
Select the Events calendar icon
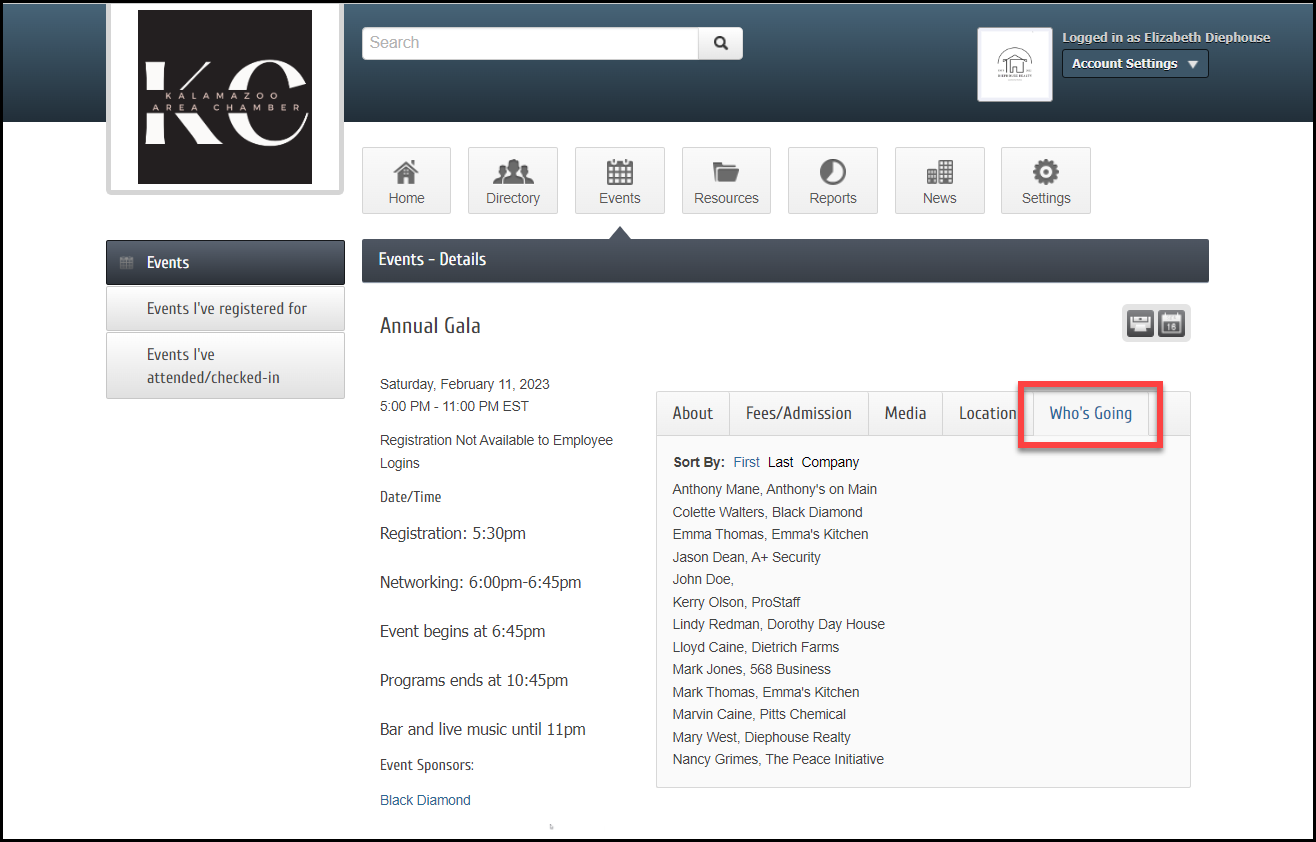click(619, 181)
